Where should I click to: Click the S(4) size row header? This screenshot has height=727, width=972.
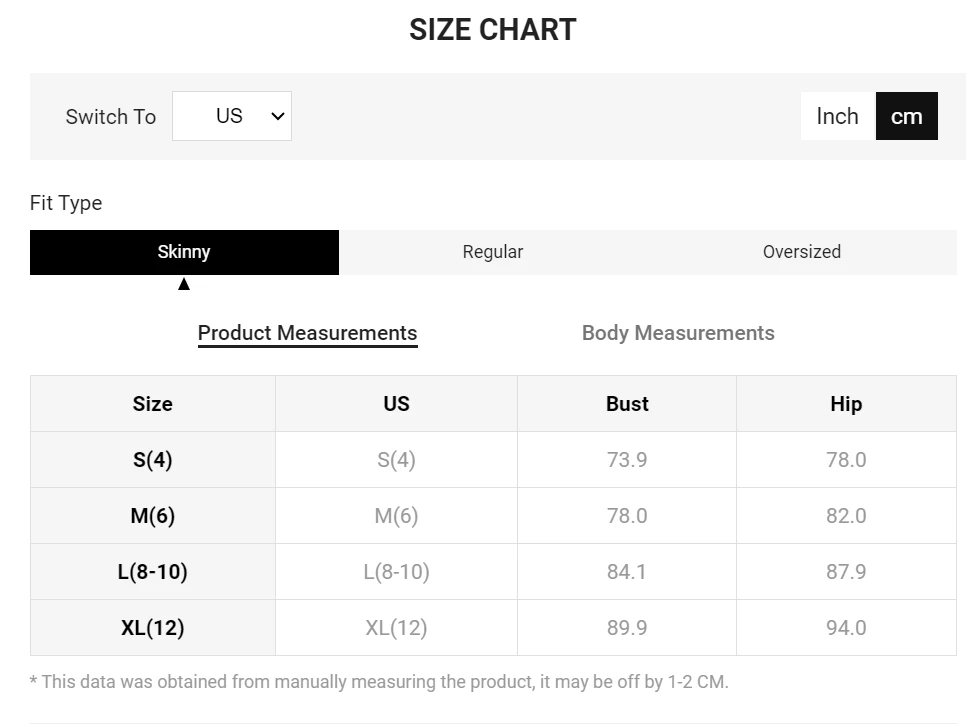coord(152,460)
